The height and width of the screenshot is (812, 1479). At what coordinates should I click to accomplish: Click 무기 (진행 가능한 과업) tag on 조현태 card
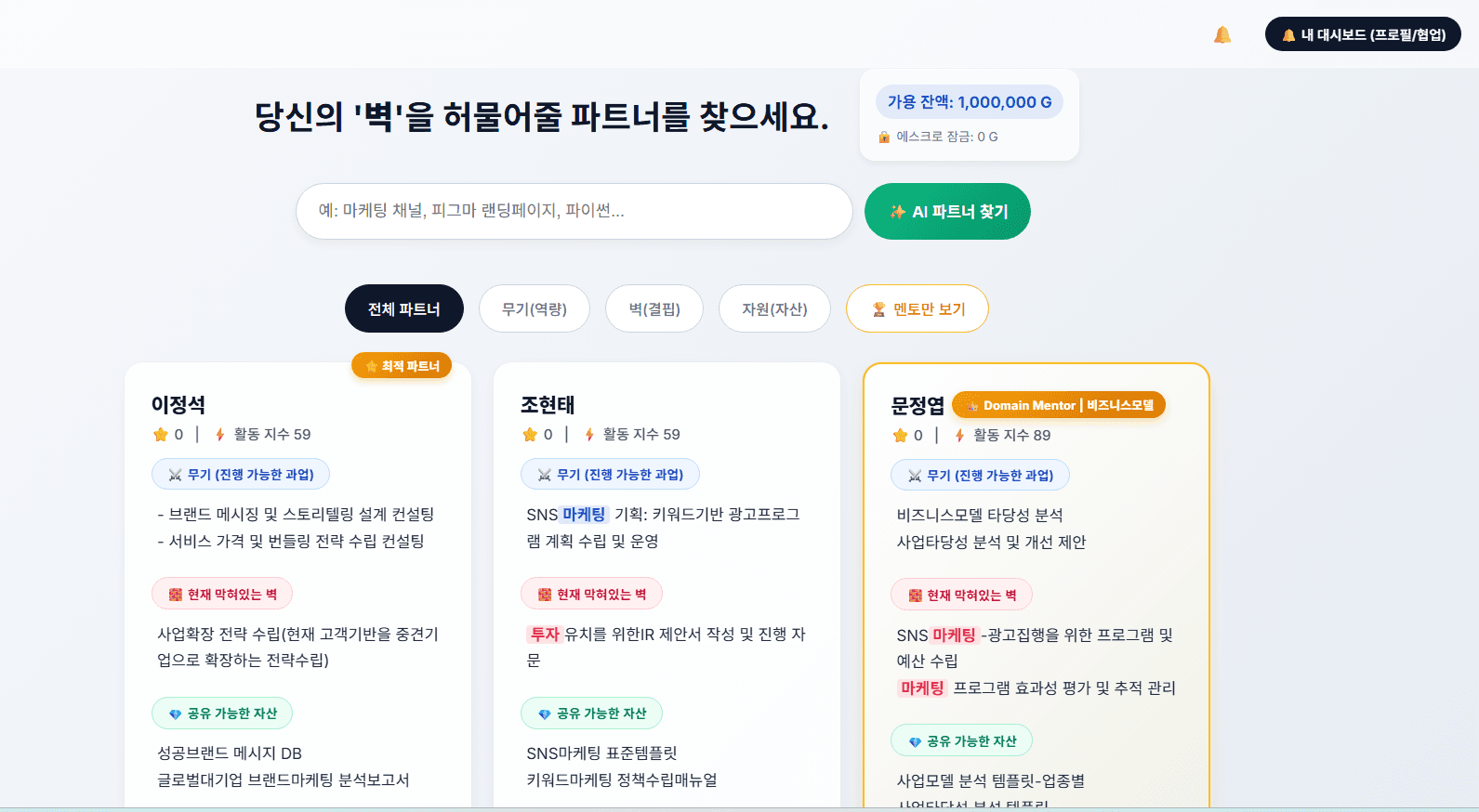coord(610,474)
